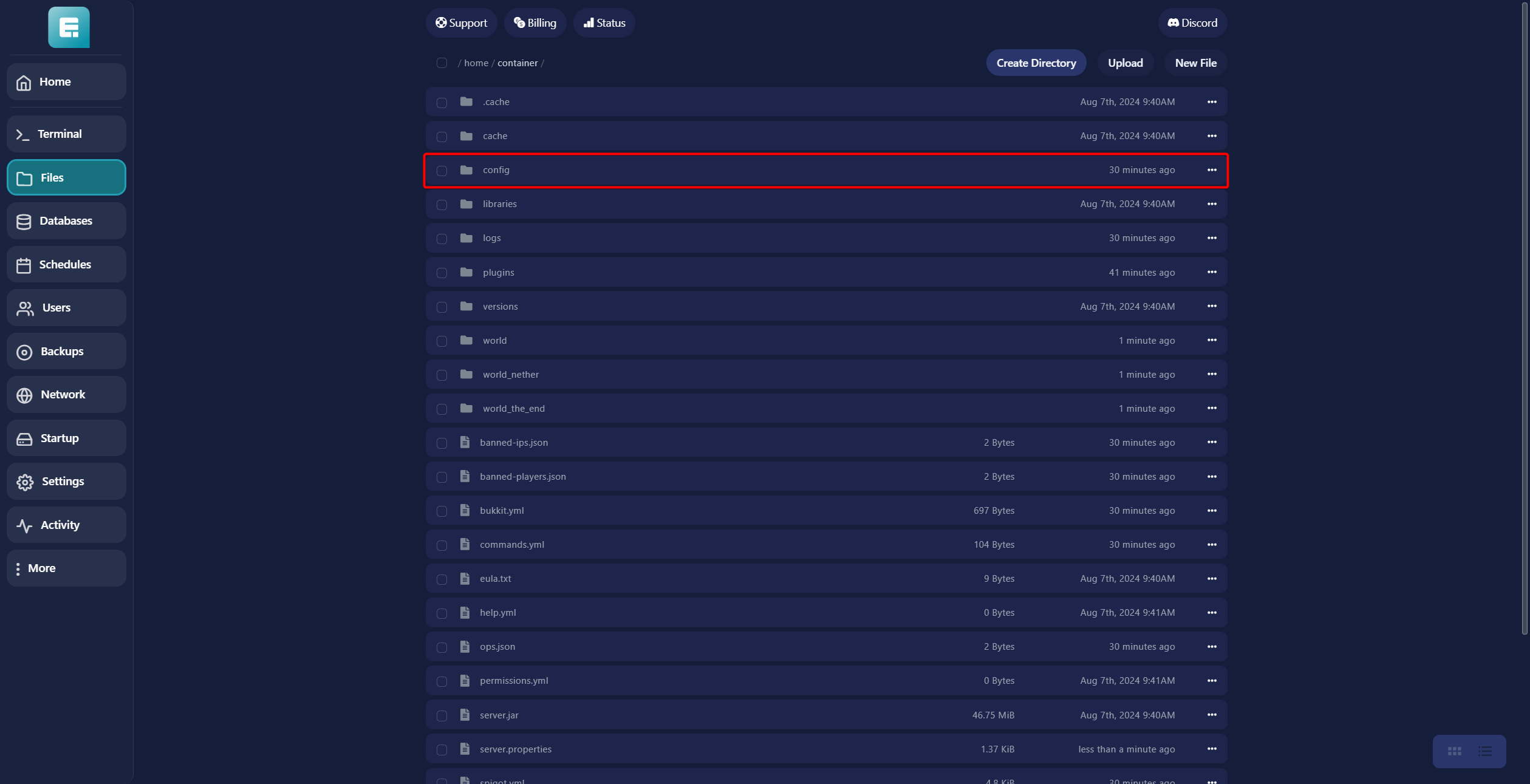Go to the Terminal sidebar tab

(x=66, y=134)
